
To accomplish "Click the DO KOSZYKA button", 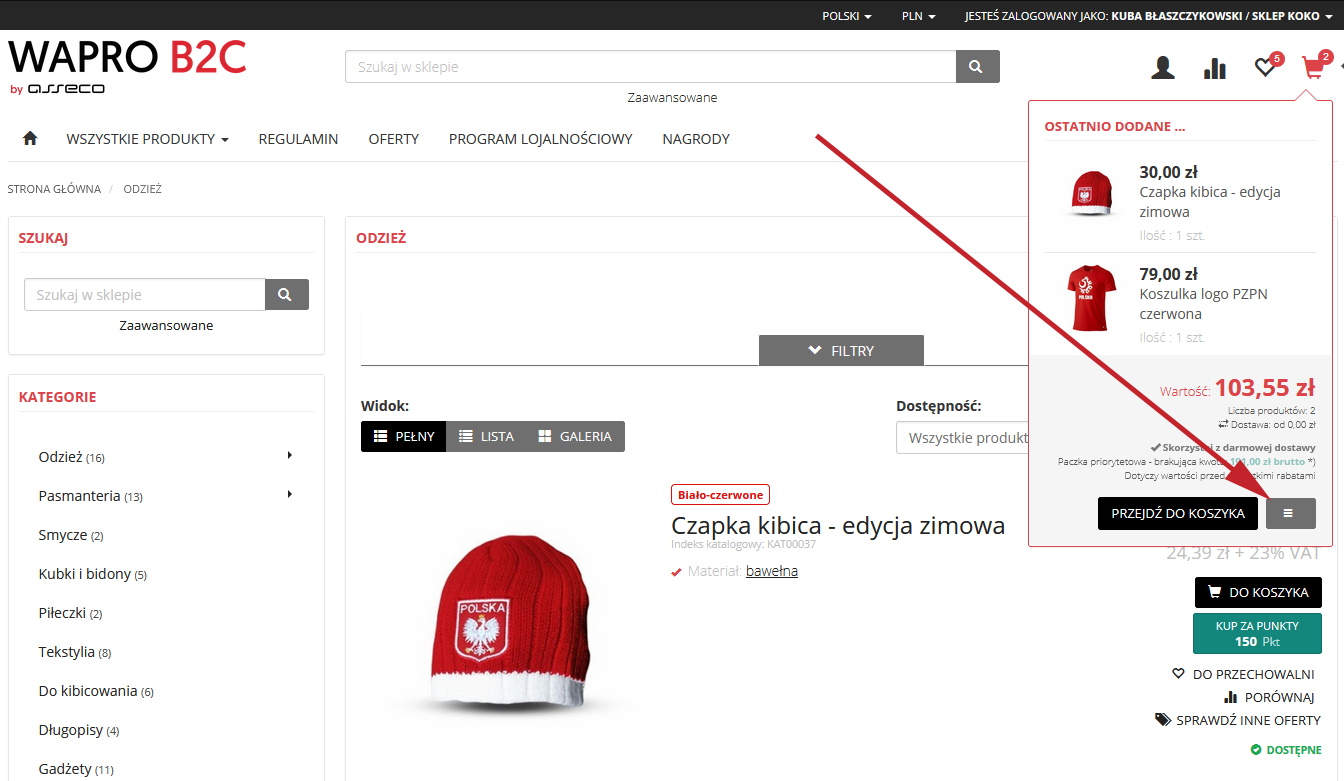I will 1258,592.
